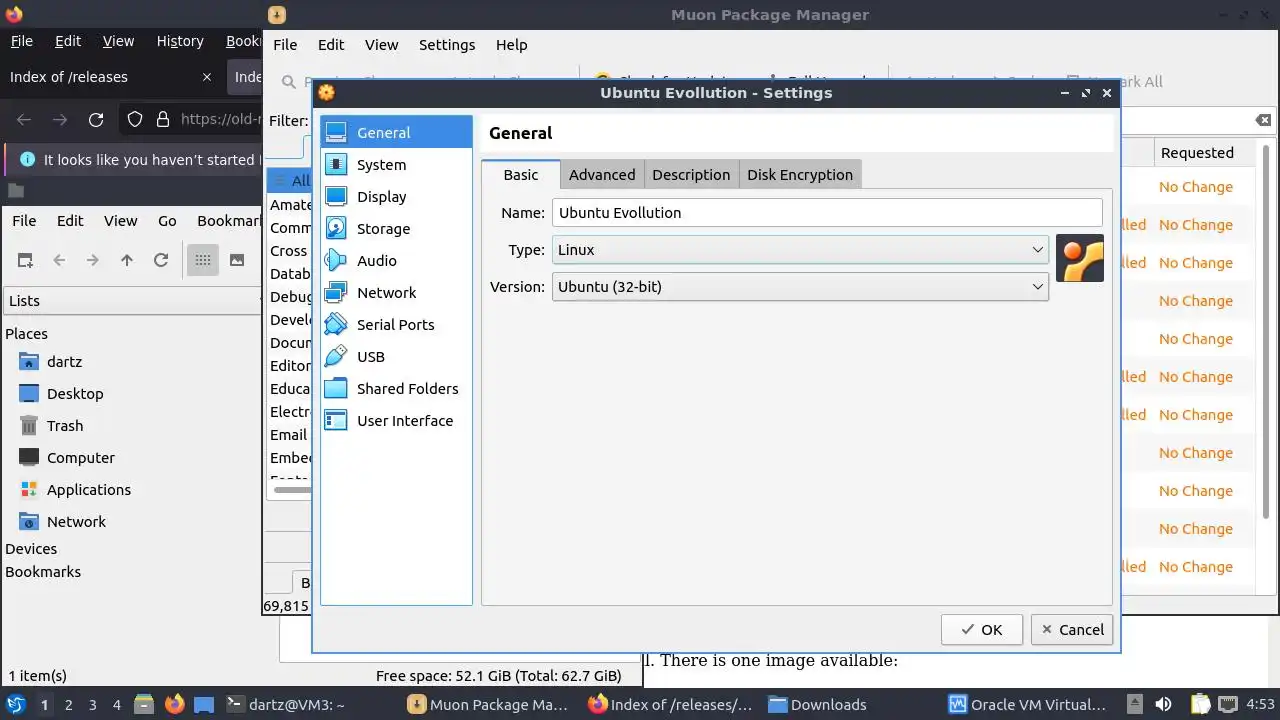Click the Muon filter clear icon
This screenshot has width=1280, height=720.
[1264, 120]
